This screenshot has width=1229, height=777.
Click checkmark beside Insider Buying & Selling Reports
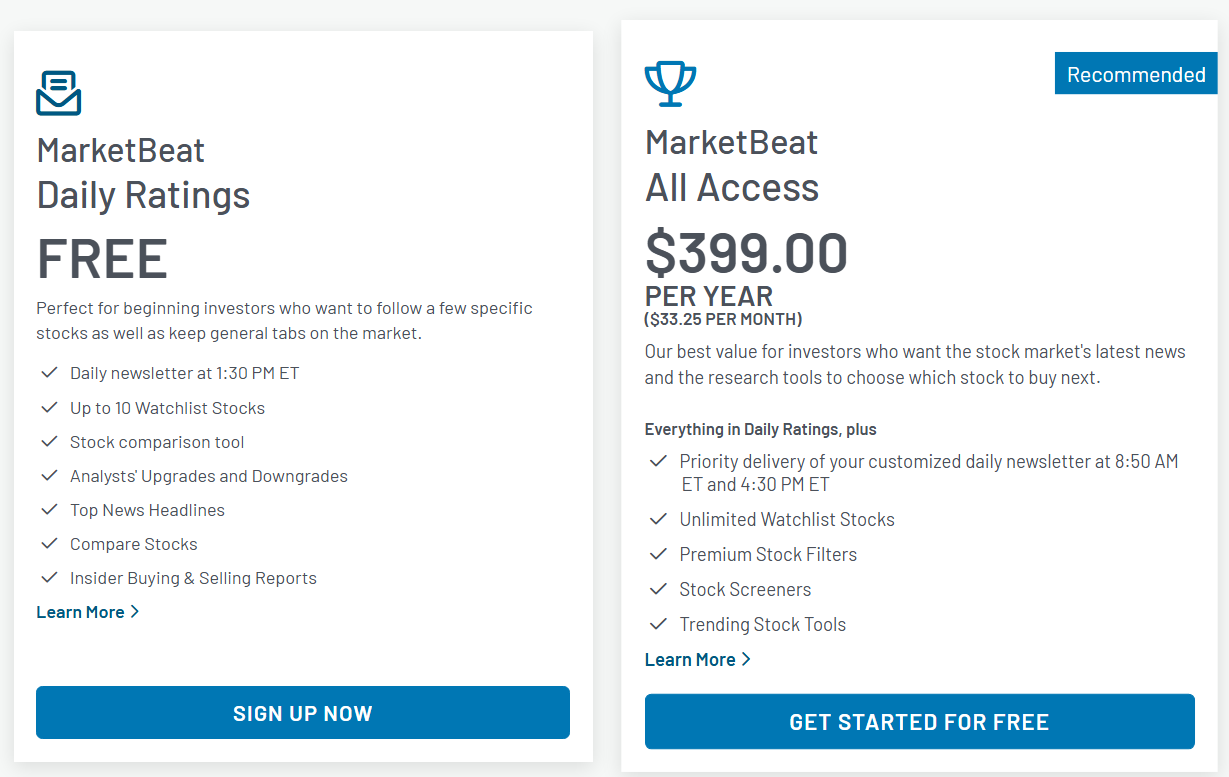(x=49, y=578)
